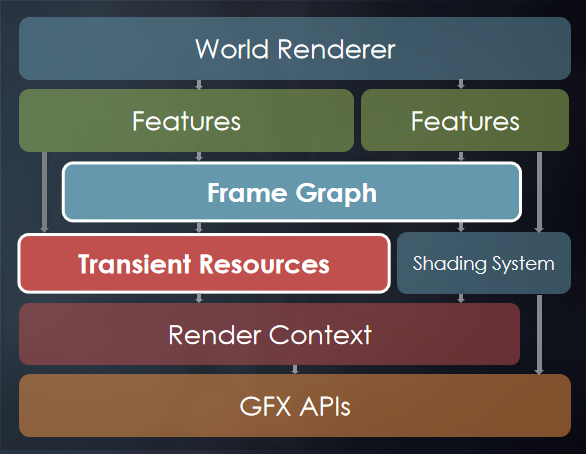This screenshot has height=454, width=586.
Task: Click the GFX APIs block
Action: pos(295,405)
